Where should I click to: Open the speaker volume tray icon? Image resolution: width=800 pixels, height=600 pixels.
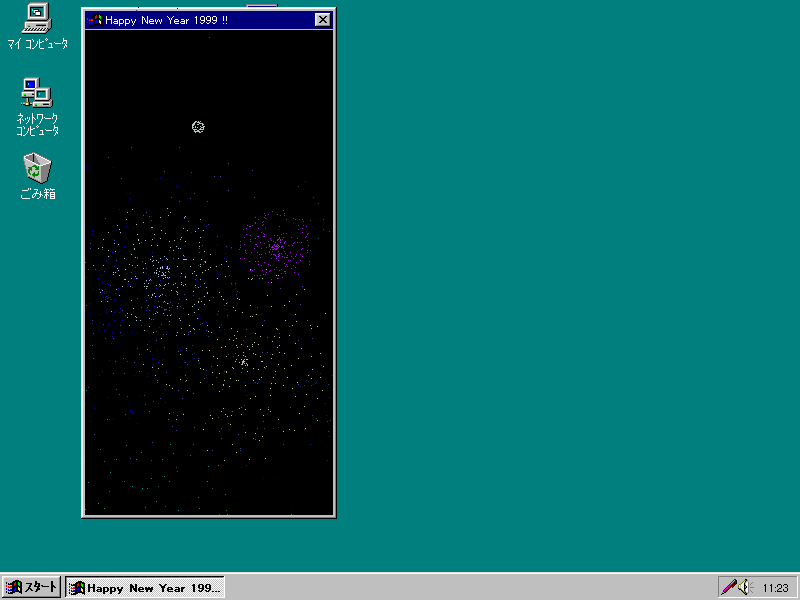pyautogui.click(x=745, y=587)
